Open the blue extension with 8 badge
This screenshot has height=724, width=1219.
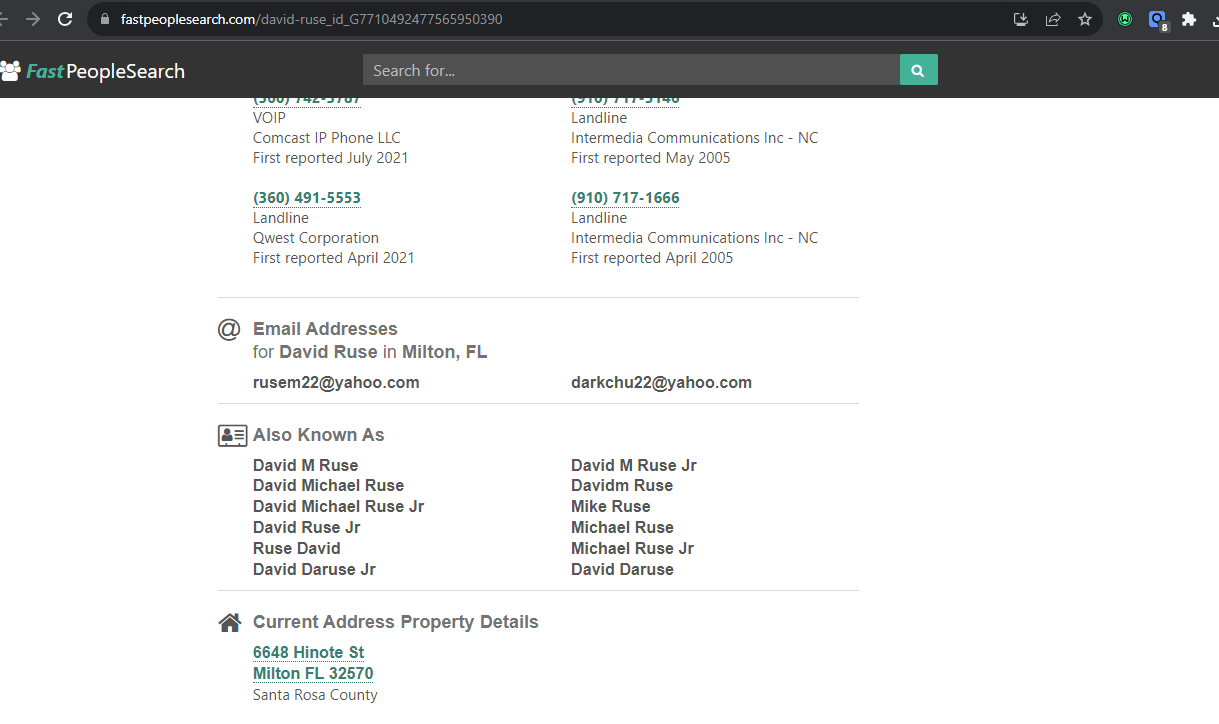pos(1157,20)
